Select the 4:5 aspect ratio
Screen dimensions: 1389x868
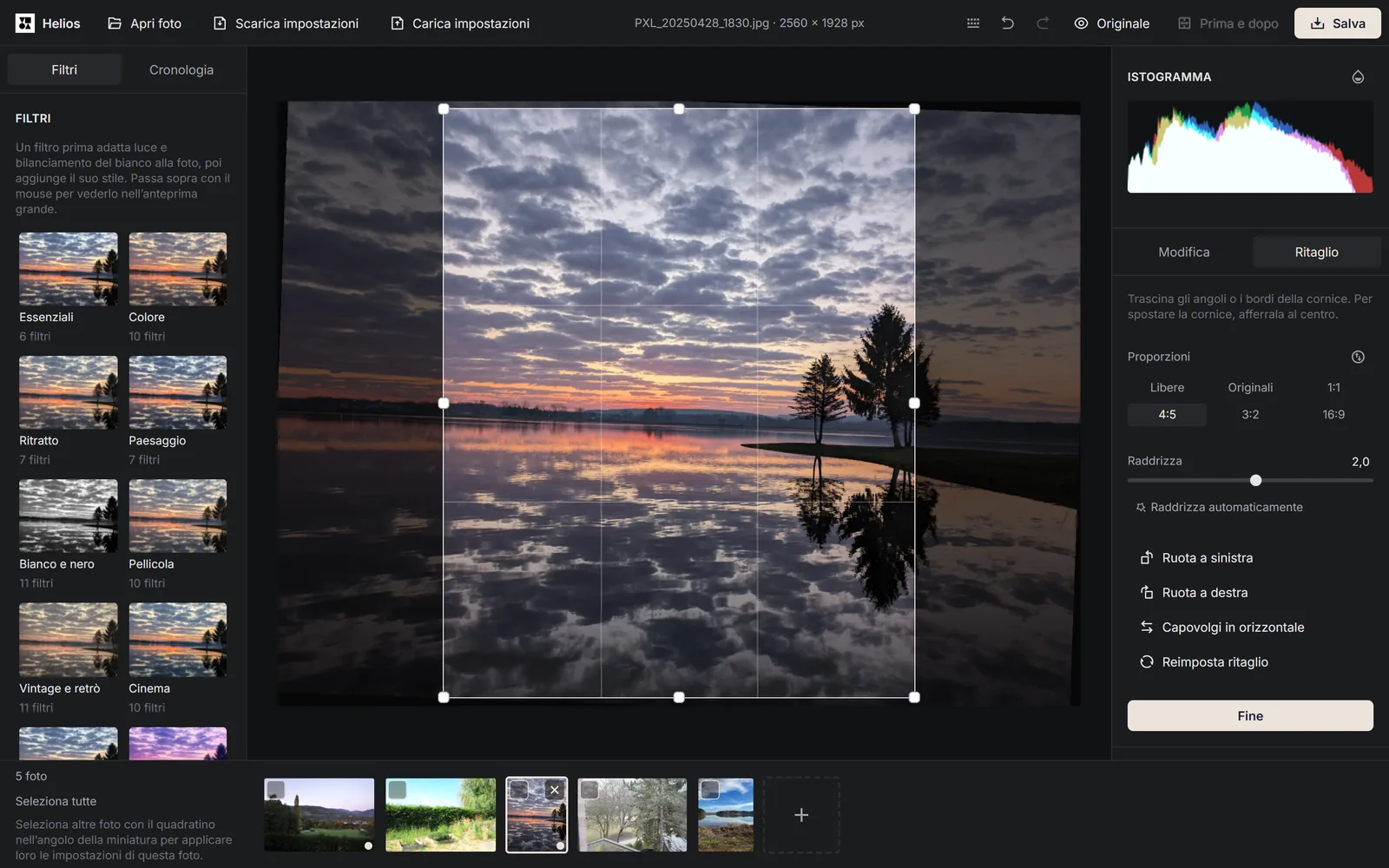1167,415
